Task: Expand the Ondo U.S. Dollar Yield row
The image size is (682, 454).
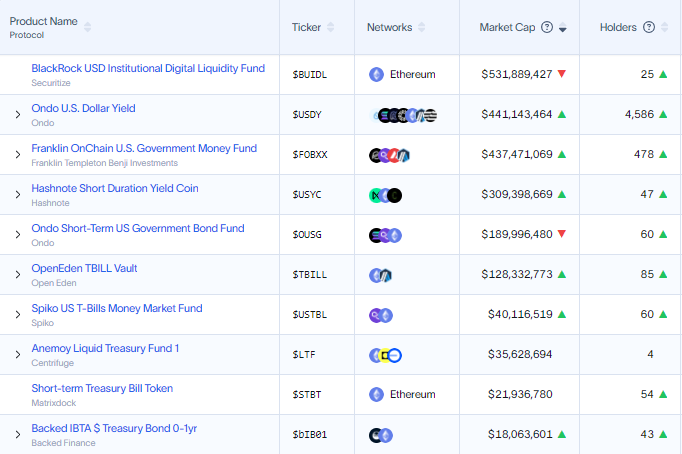Action: pos(17,115)
